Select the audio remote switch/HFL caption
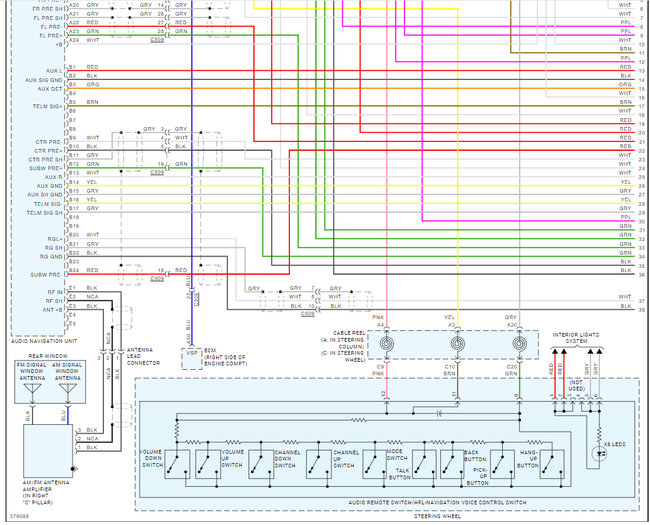650x525 pixels. pos(437,502)
